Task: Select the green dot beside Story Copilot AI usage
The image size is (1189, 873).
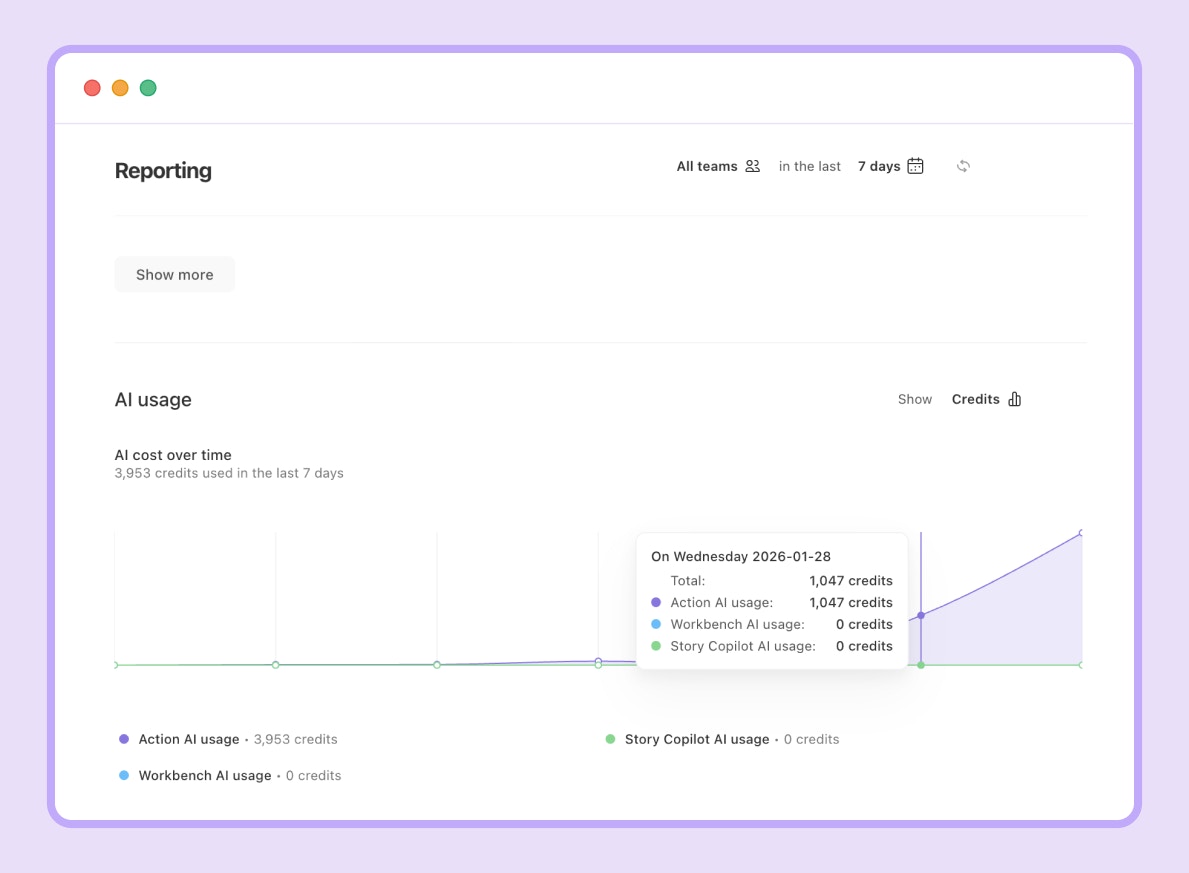Action: [609, 739]
